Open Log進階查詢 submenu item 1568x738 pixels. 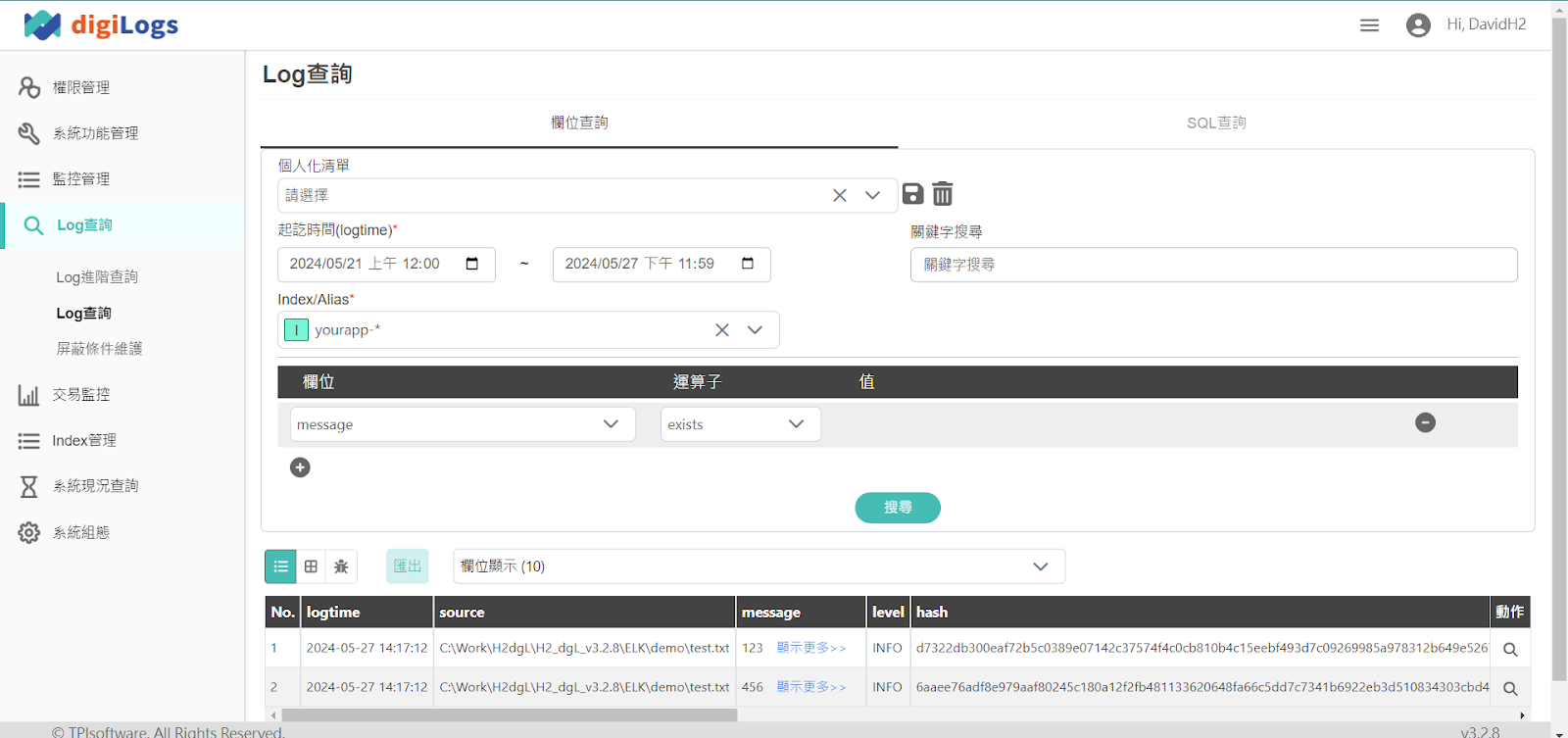pos(97,277)
